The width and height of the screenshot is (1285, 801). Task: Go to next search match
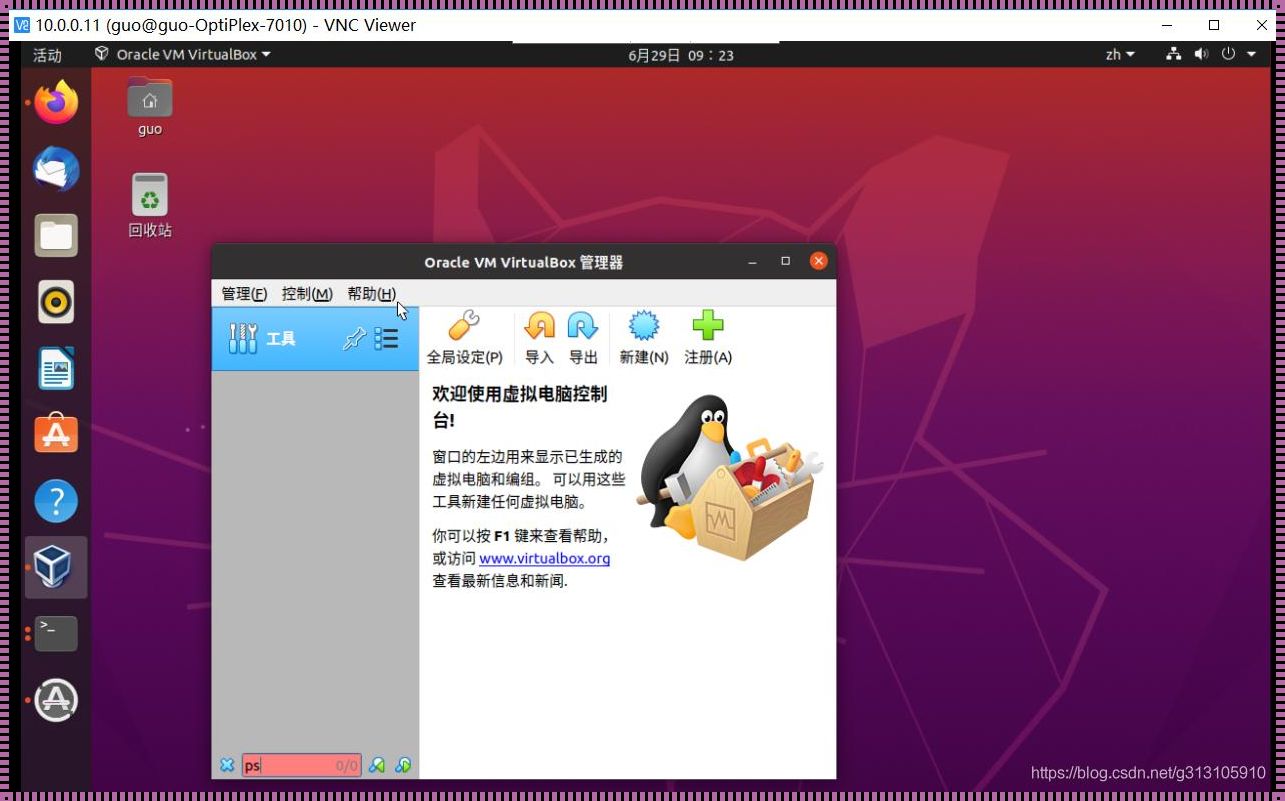click(402, 765)
